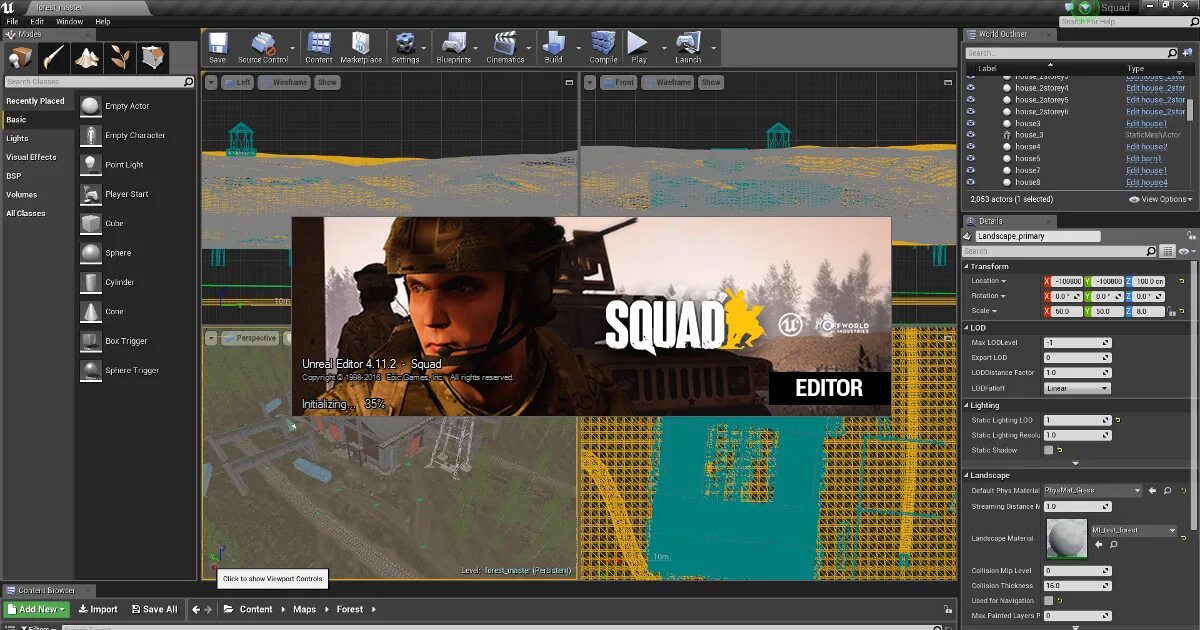Click the Launch toolbar icon
The width and height of the screenshot is (1200, 630).
tap(688, 47)
